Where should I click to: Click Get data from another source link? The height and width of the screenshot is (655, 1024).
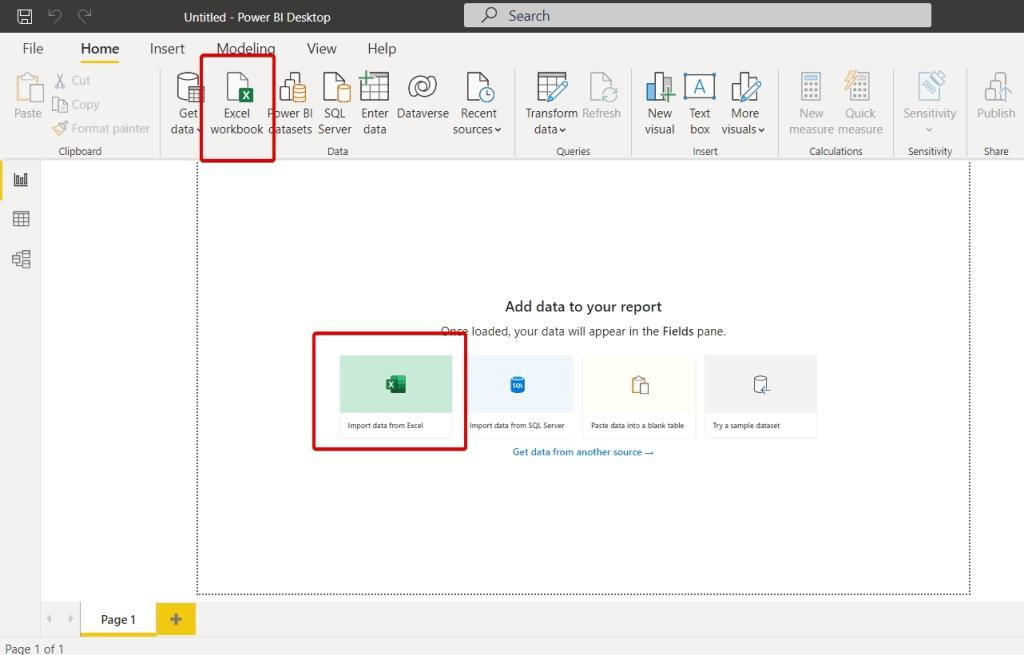pyautogui.click(x=583, y=452)
